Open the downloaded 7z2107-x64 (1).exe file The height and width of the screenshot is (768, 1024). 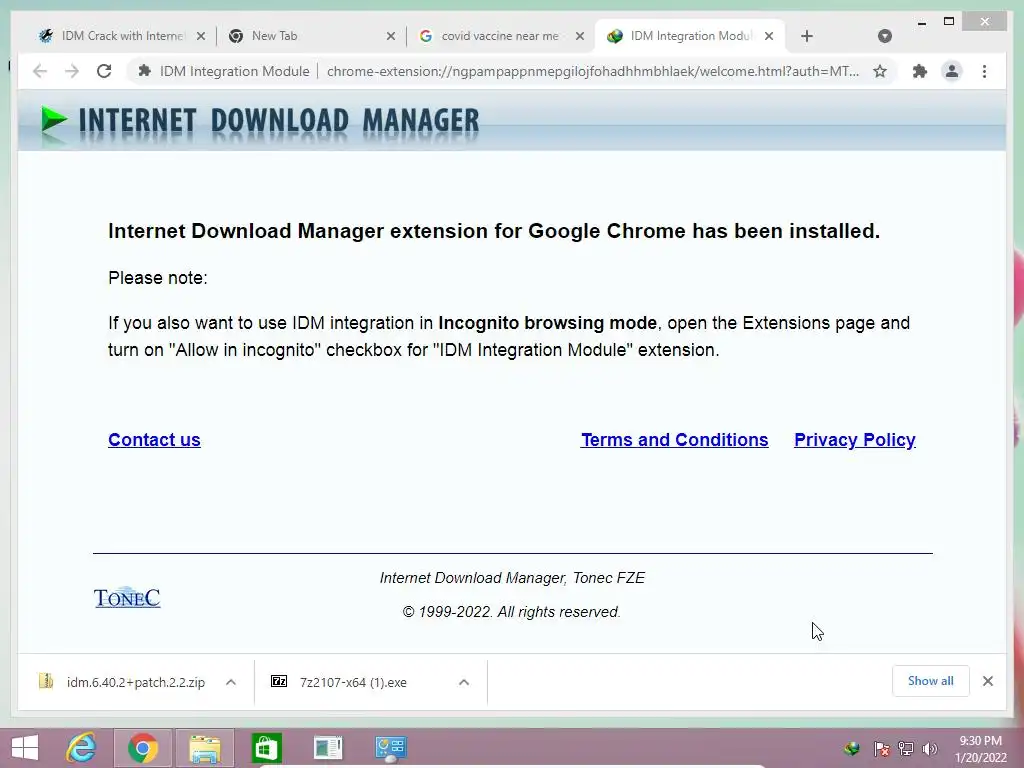point(353,682)
